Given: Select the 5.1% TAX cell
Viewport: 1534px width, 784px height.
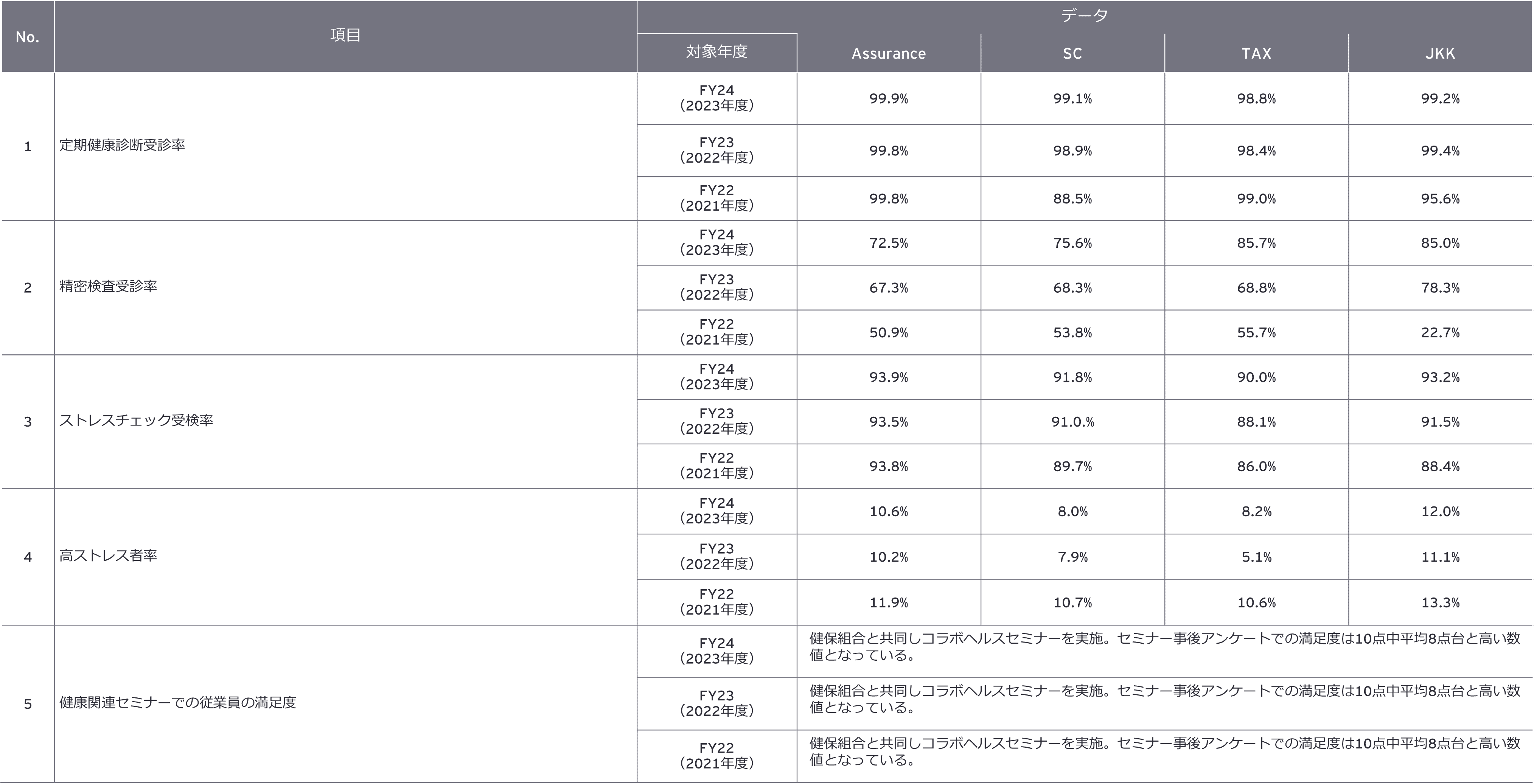Looking at the screenshot, I should point(1256,557).
